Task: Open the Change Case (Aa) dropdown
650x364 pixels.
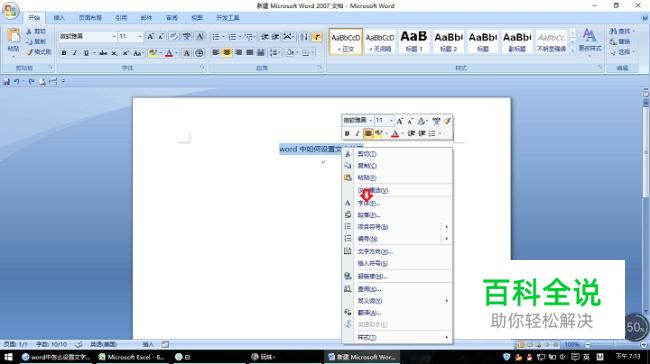Action: pos(138,53)
